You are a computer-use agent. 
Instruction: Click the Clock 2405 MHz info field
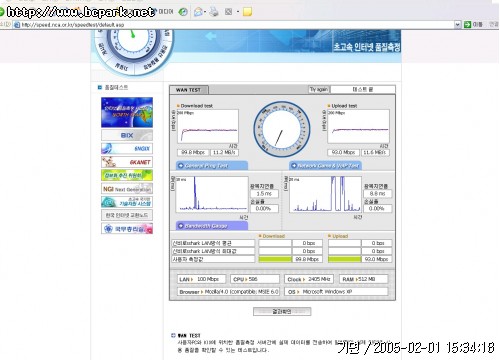click(309, 279)
